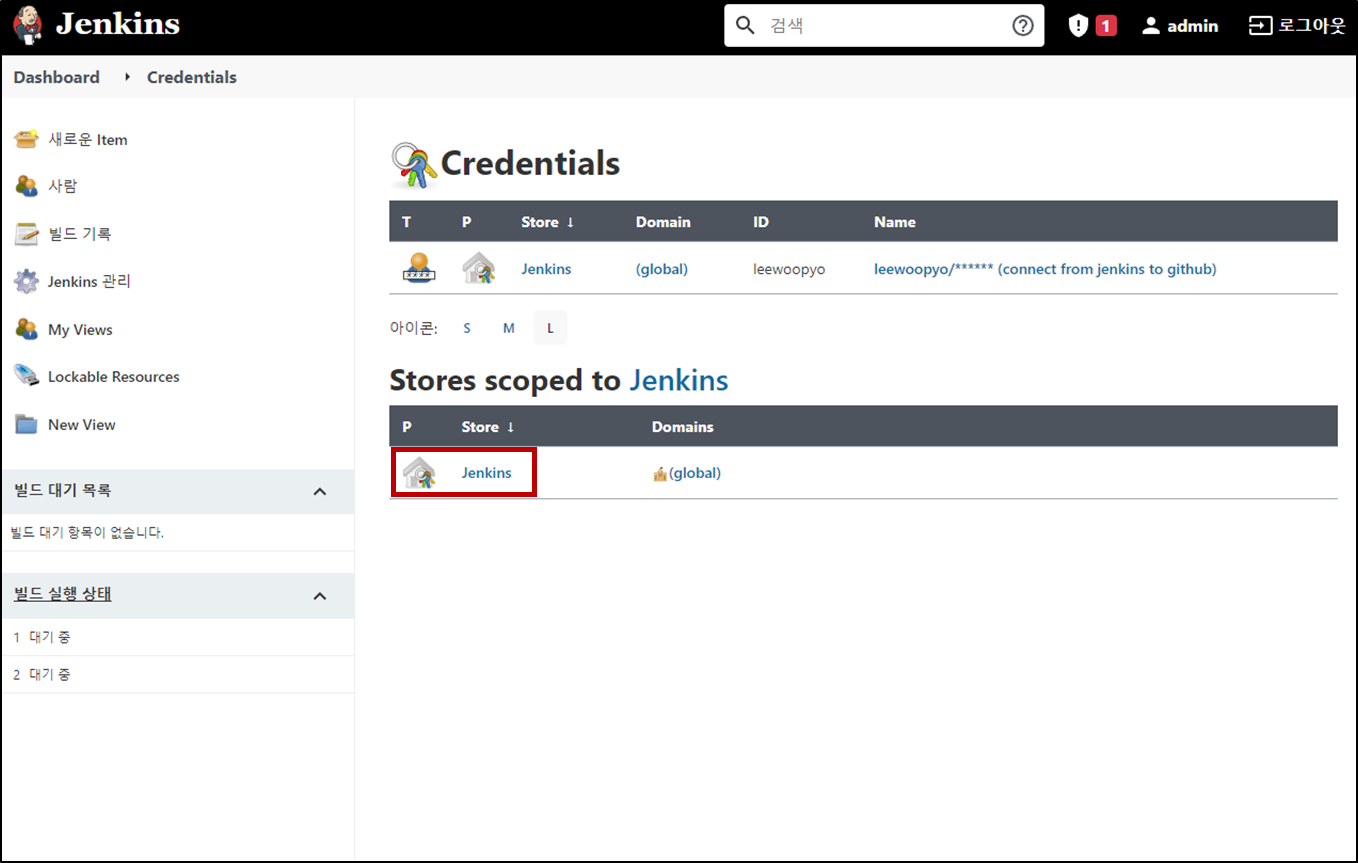Open (global) domain link in credentials table
The height and width of the screenshot is (863, 1358).
pos(662,269)
